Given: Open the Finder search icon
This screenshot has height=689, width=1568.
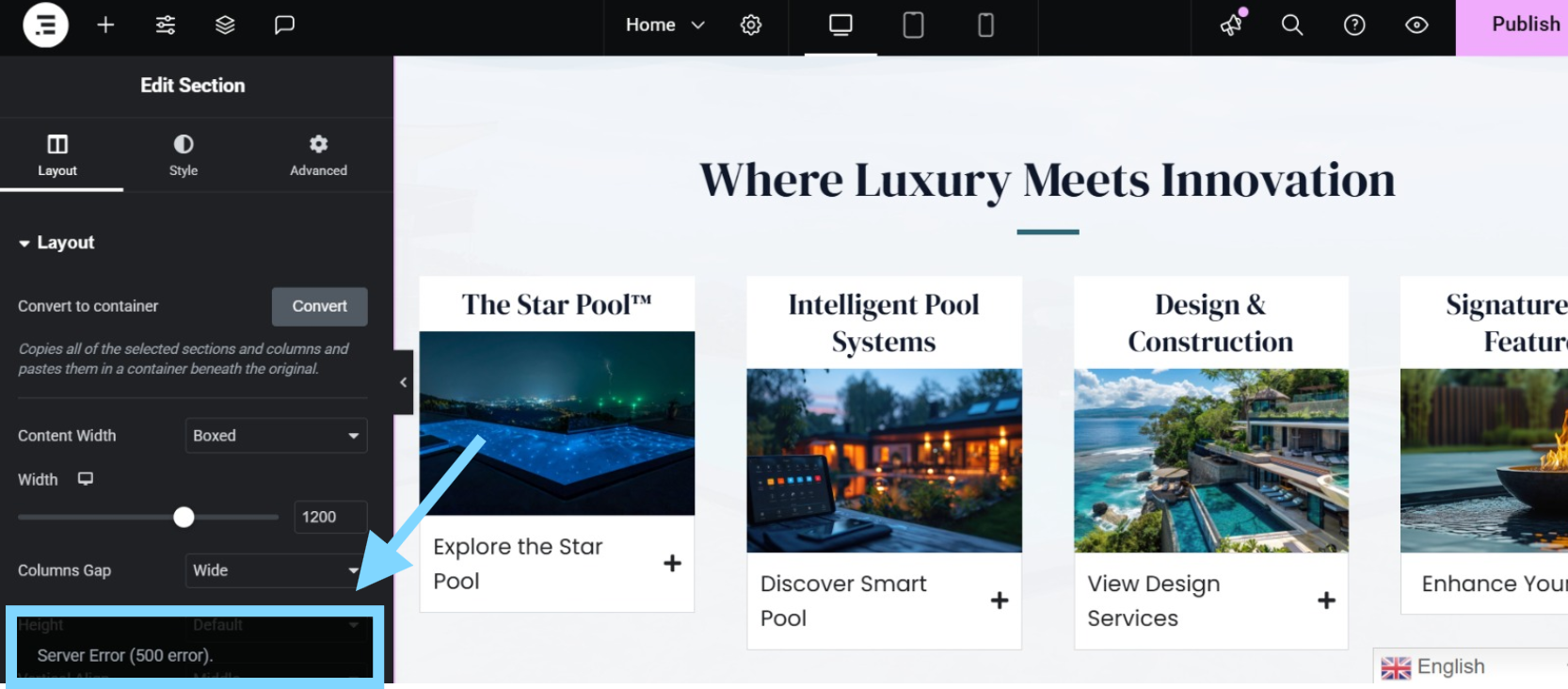Looking at the screenshot, I should [x=1292, y=25].
